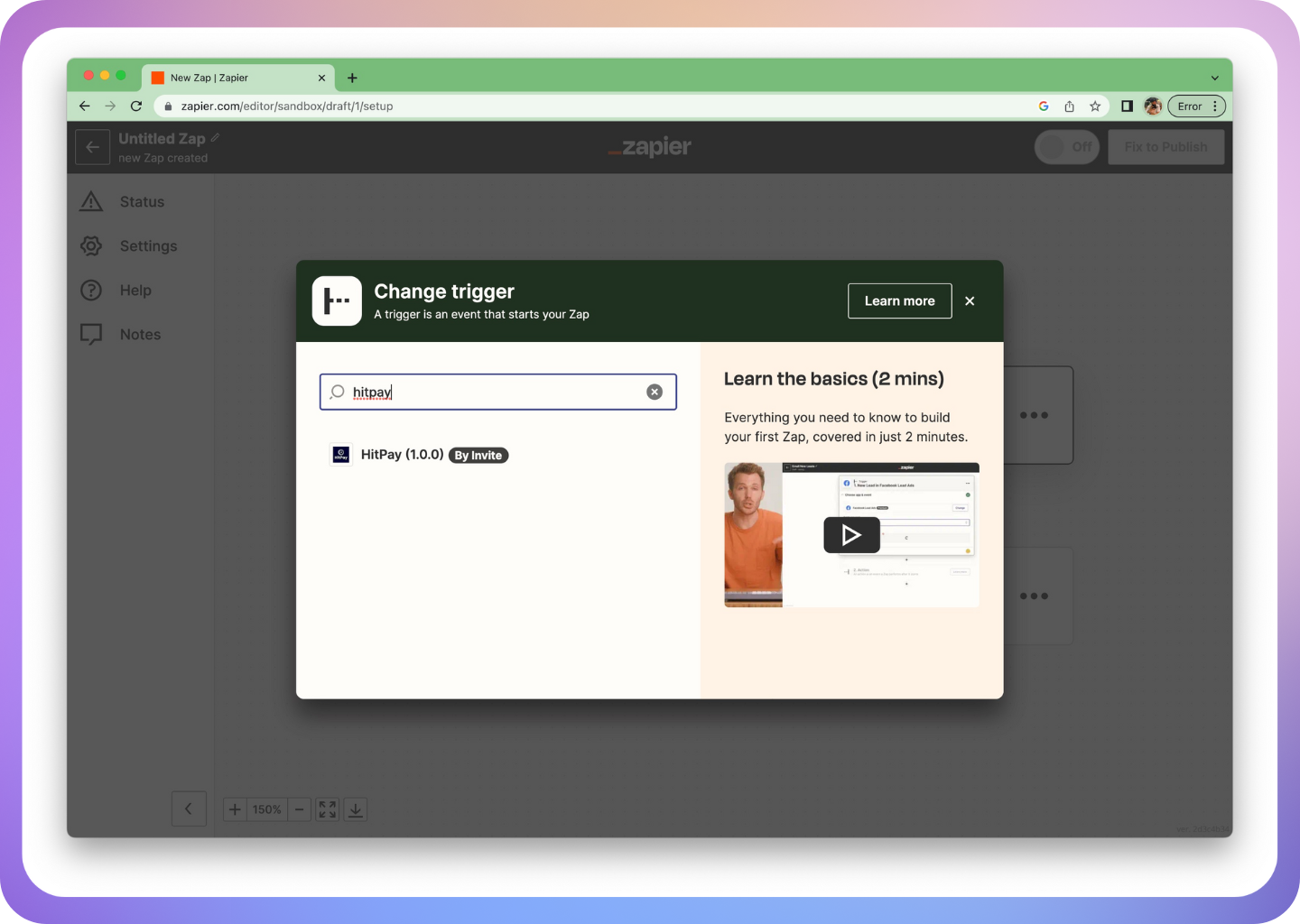Bookmark this page with the star
This screenshot has height=924, width=1300.
[x=1095, y=106]
